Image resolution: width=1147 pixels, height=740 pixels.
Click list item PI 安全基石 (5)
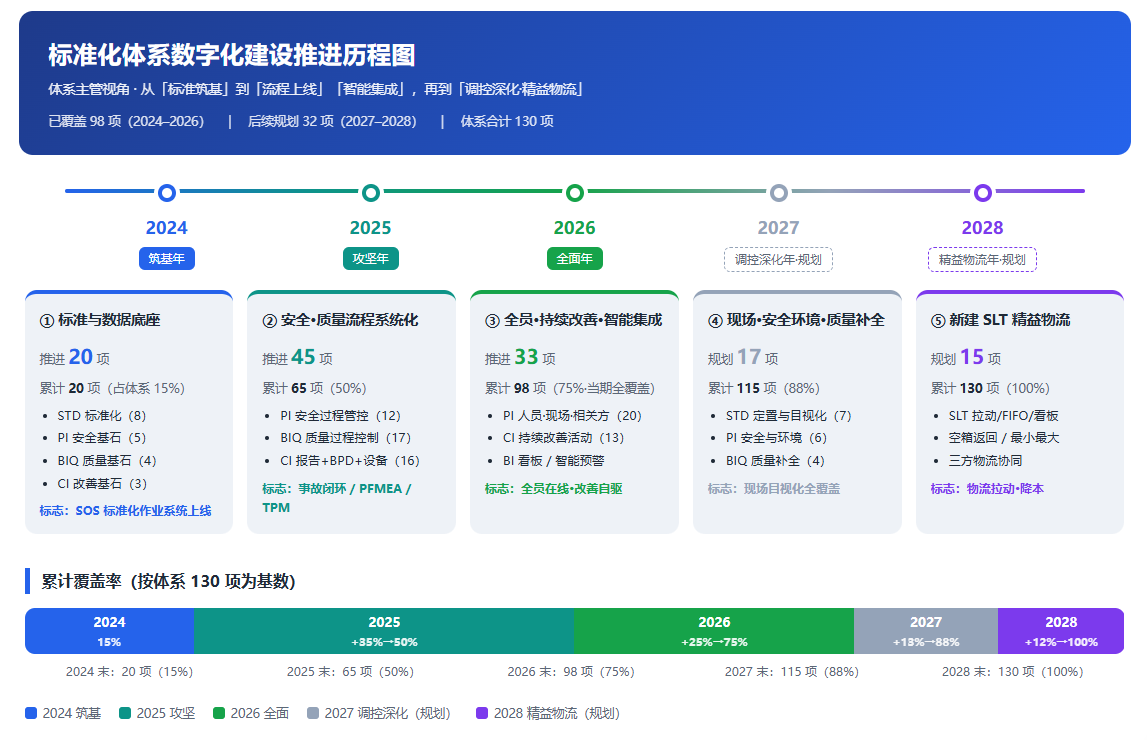coord(102,437)
